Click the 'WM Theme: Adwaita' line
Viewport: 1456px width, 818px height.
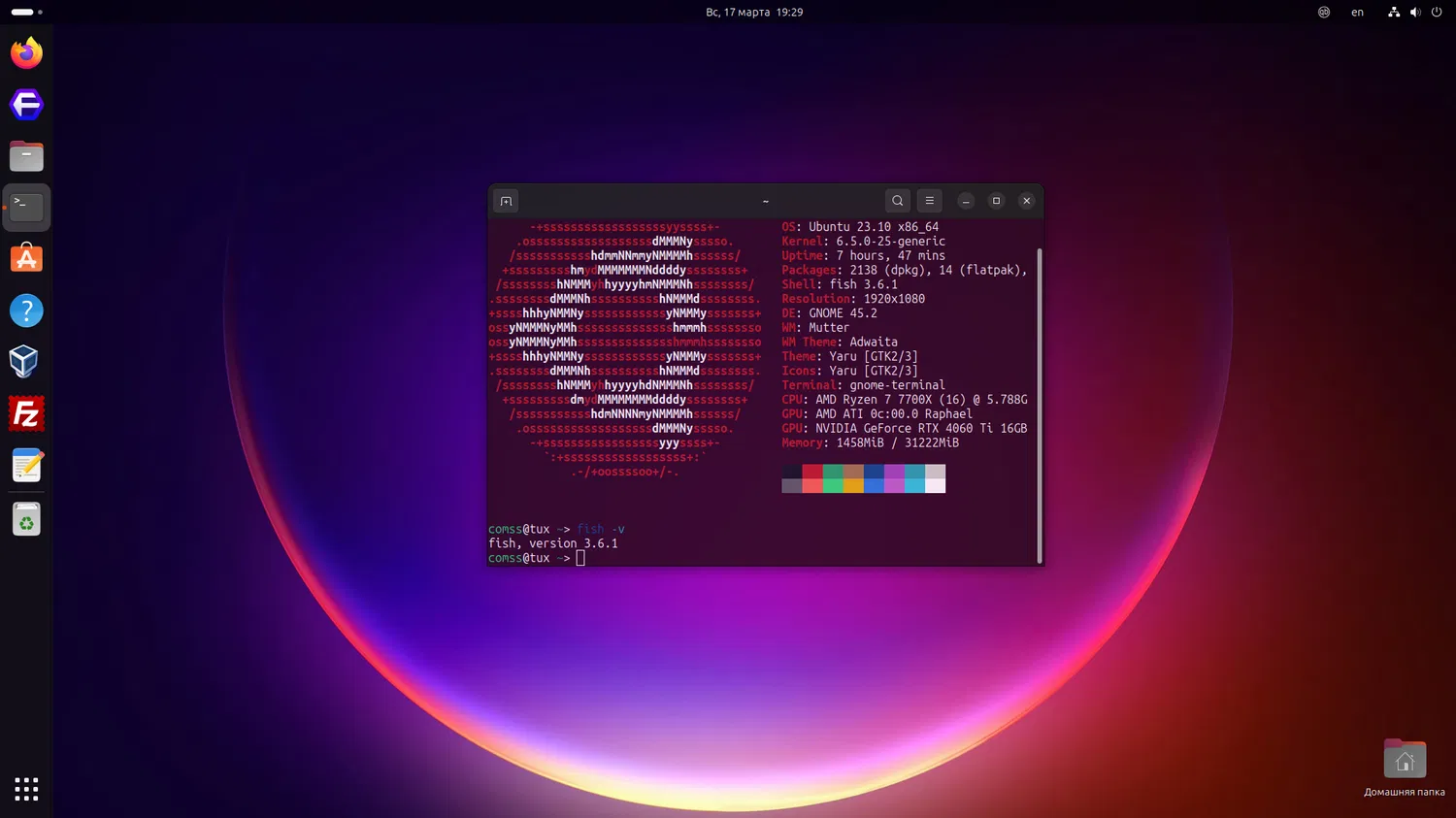(840, 342)
